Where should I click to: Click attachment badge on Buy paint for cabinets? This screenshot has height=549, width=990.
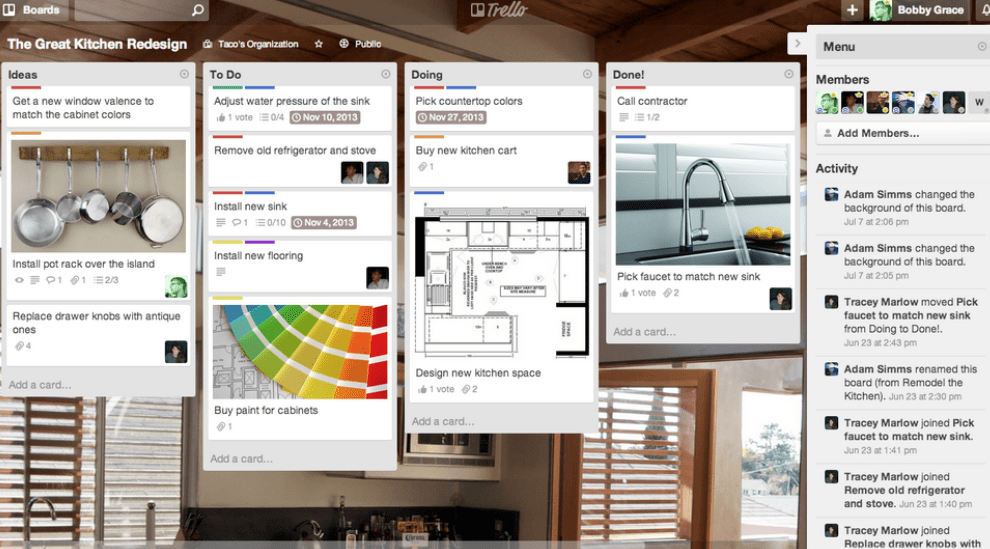[x=224, y=427]
